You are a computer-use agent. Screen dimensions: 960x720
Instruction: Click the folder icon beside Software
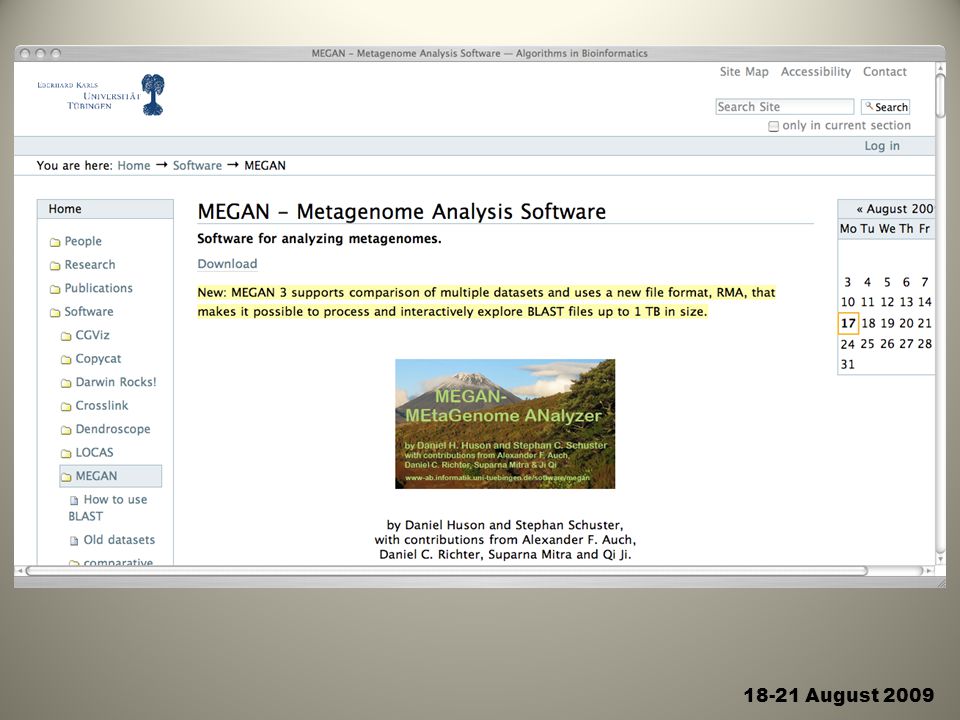55,312
